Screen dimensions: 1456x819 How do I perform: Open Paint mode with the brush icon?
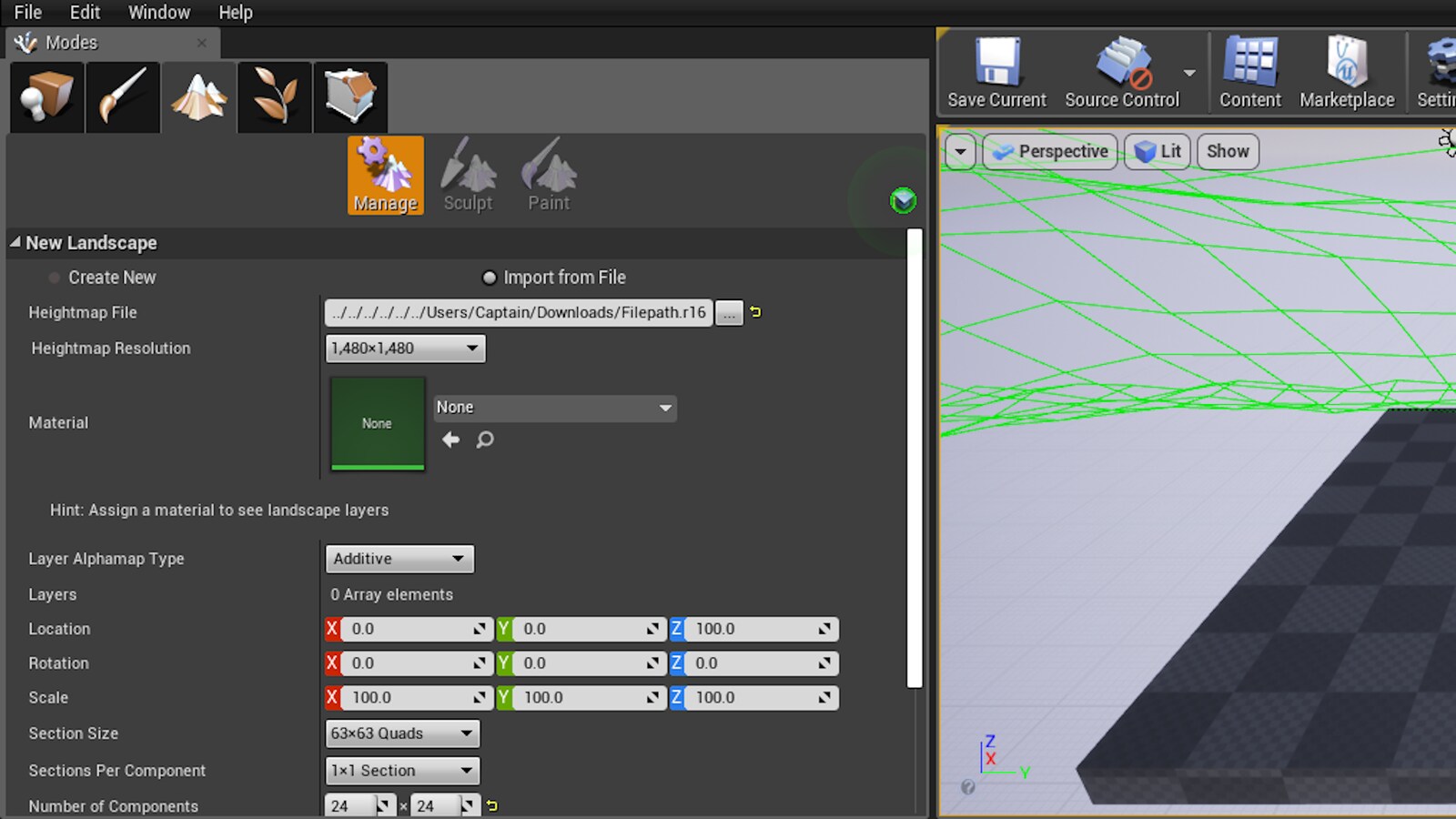pos(122,96)
